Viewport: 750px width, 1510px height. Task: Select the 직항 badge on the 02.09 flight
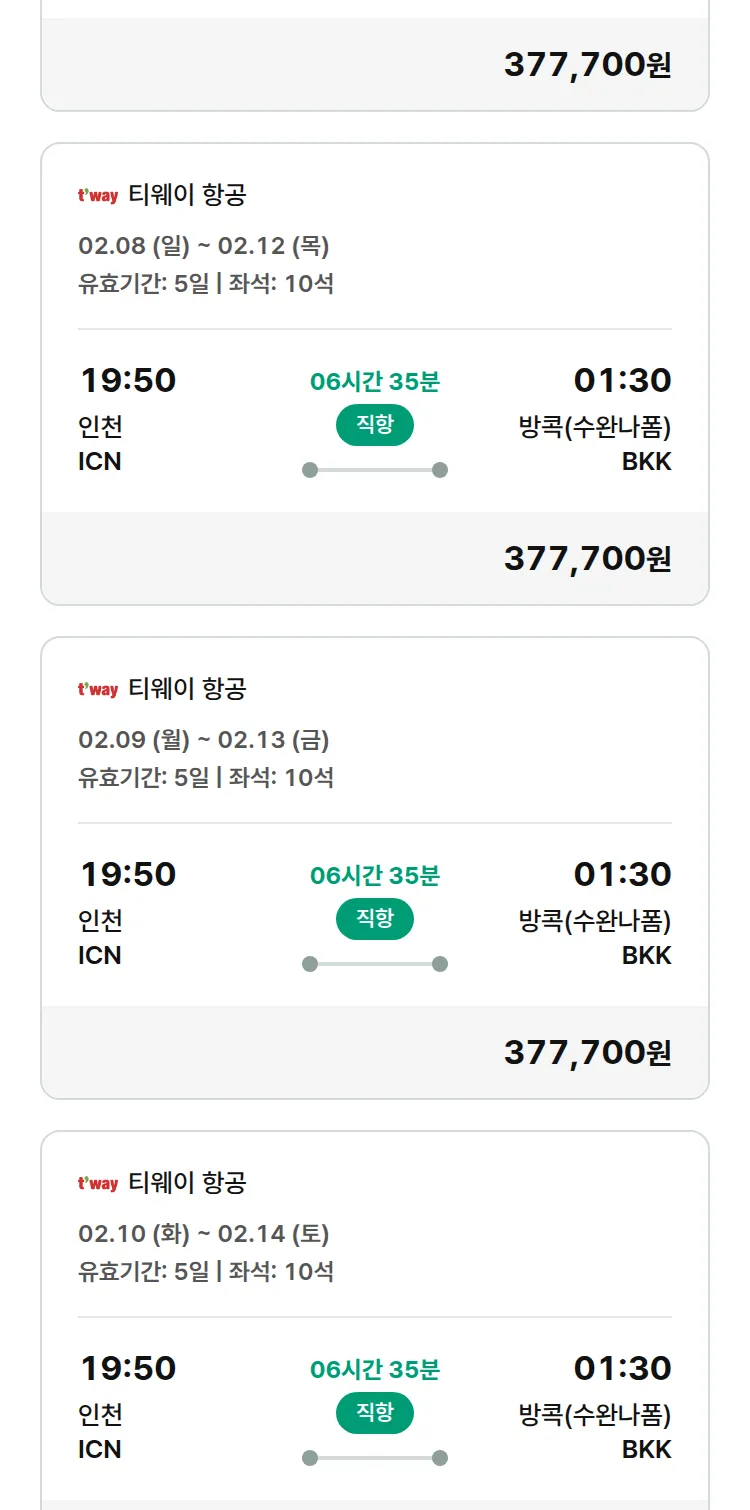pyautogui.click(x=375, y=920)
